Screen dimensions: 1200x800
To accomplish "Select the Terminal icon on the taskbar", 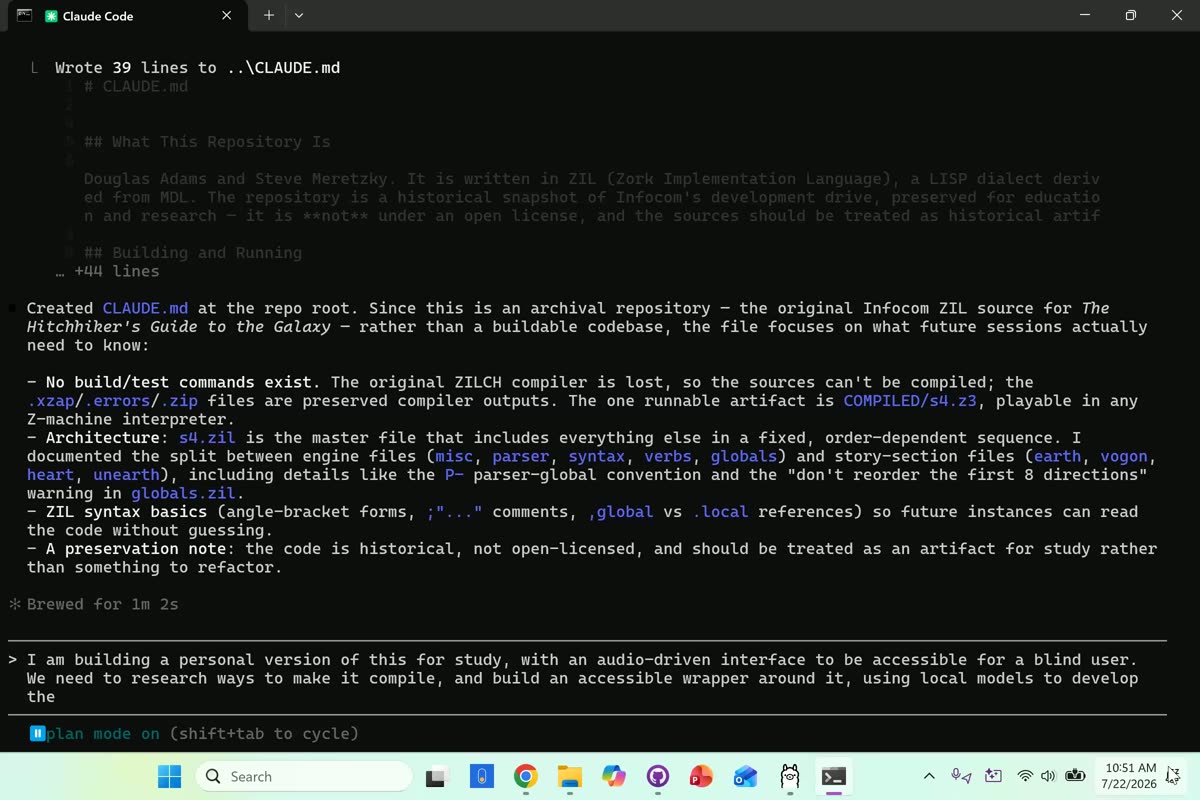I will click(x=834, y=776).
